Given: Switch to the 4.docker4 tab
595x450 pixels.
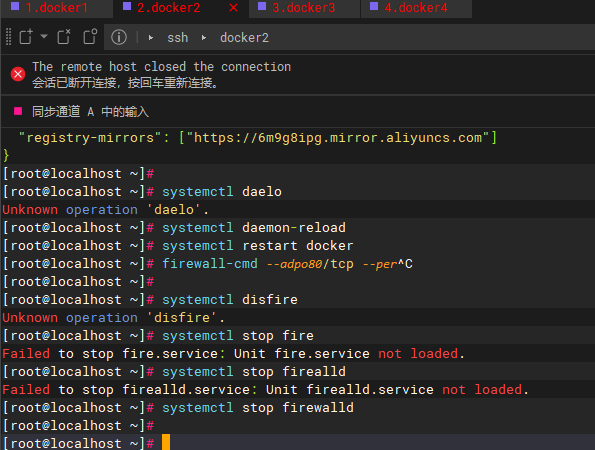Looking at the screenshot, I should 416,8.
